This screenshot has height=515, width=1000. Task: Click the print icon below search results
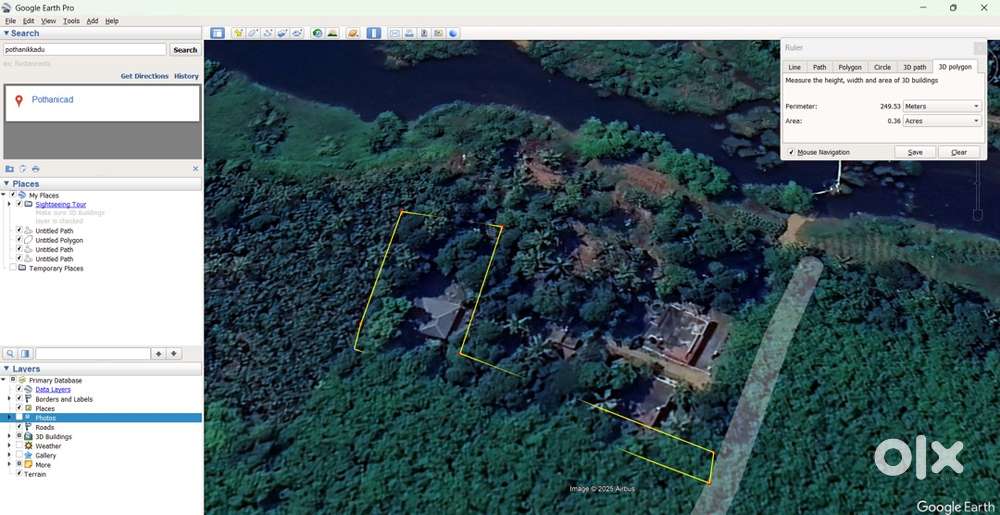(36, 169)
